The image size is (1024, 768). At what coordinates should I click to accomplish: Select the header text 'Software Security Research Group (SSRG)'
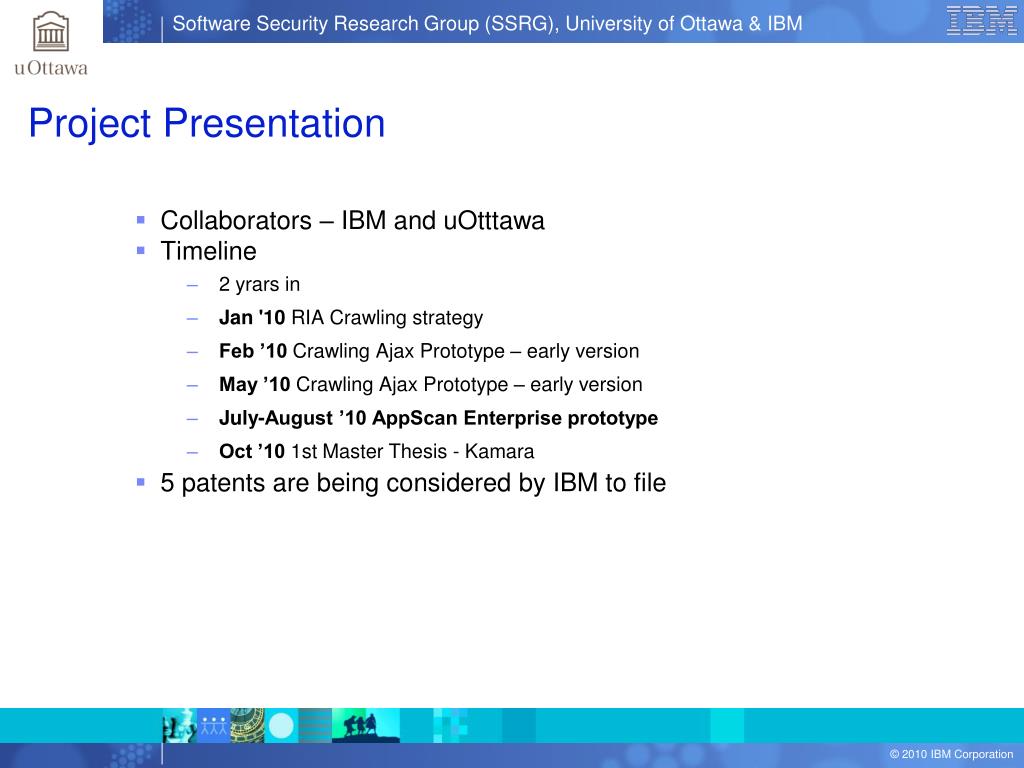(x=366, y=24)
